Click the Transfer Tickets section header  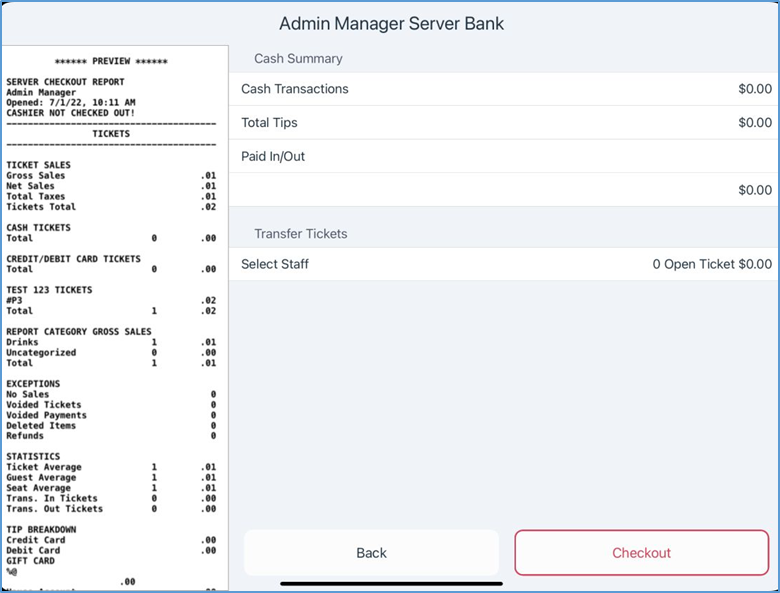300,234
